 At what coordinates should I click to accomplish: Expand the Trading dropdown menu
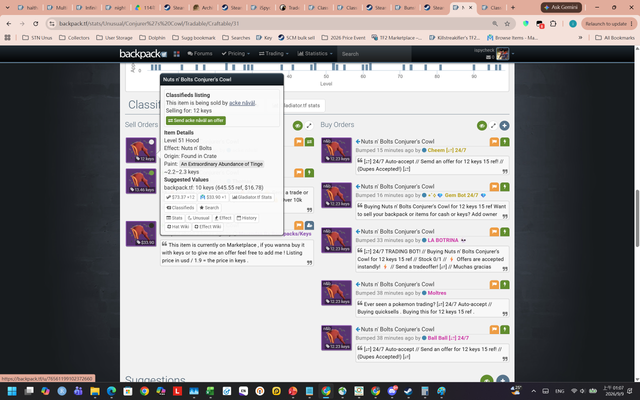(273, 53)
